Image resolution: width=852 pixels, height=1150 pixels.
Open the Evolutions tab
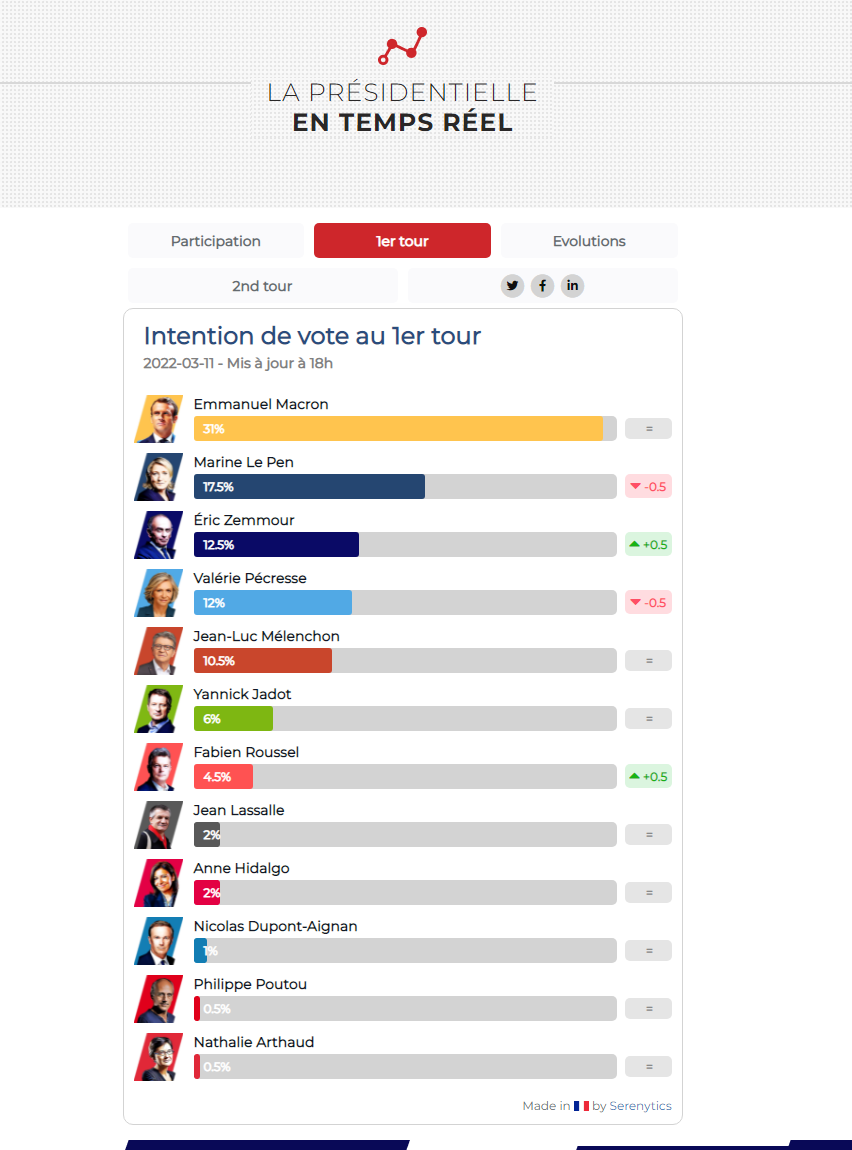pyautogui.click(x=589, y=241)
